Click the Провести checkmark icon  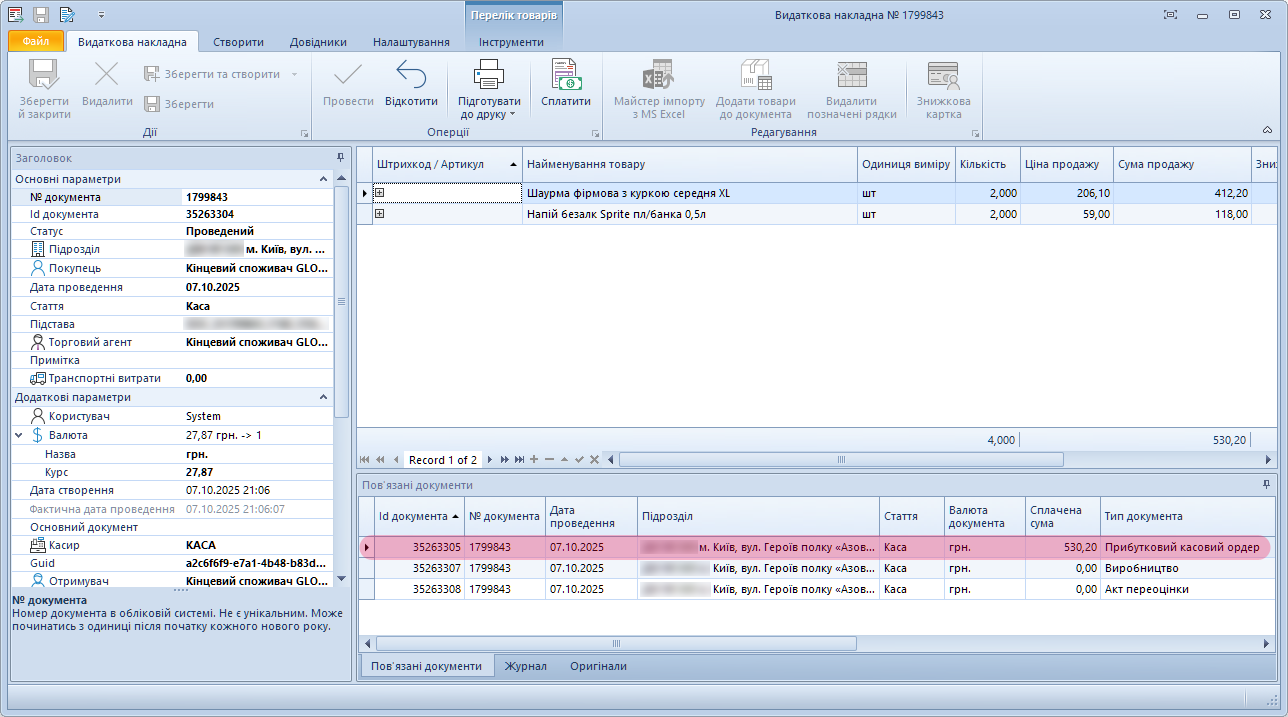pyautogui.click(x=348, y=76)
